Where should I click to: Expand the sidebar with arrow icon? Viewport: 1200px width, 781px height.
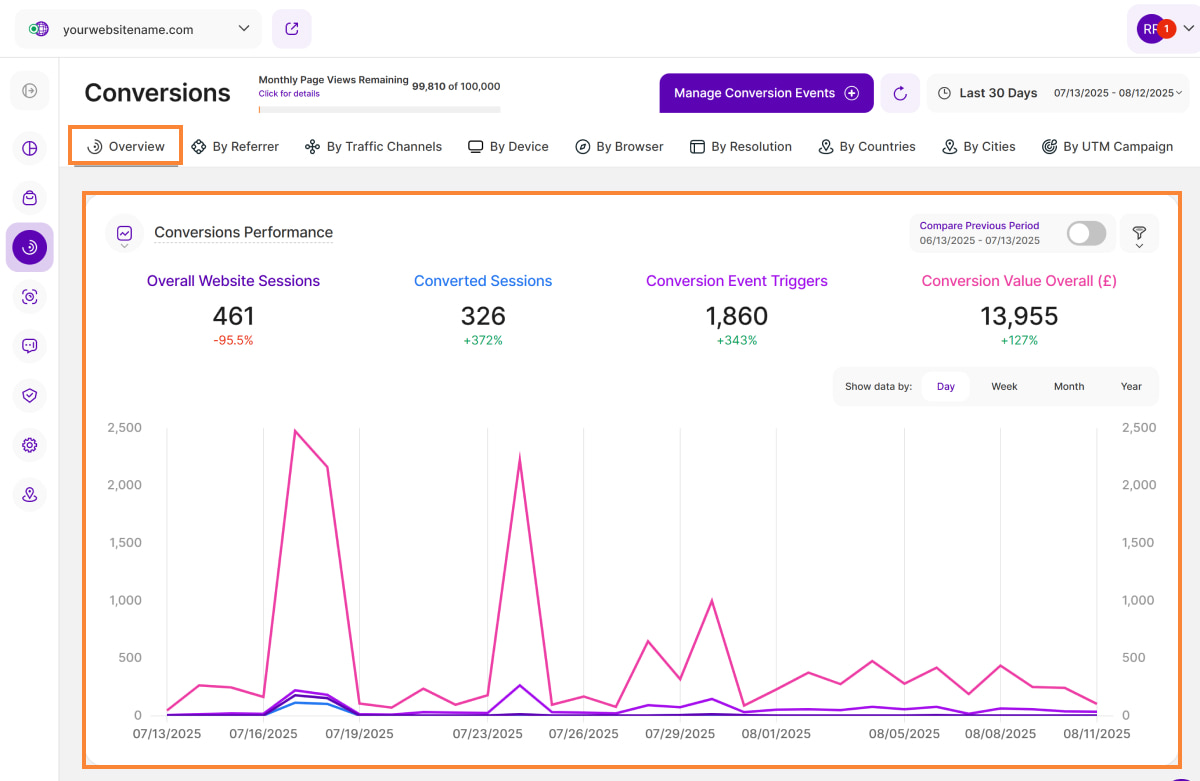(30, 91)
